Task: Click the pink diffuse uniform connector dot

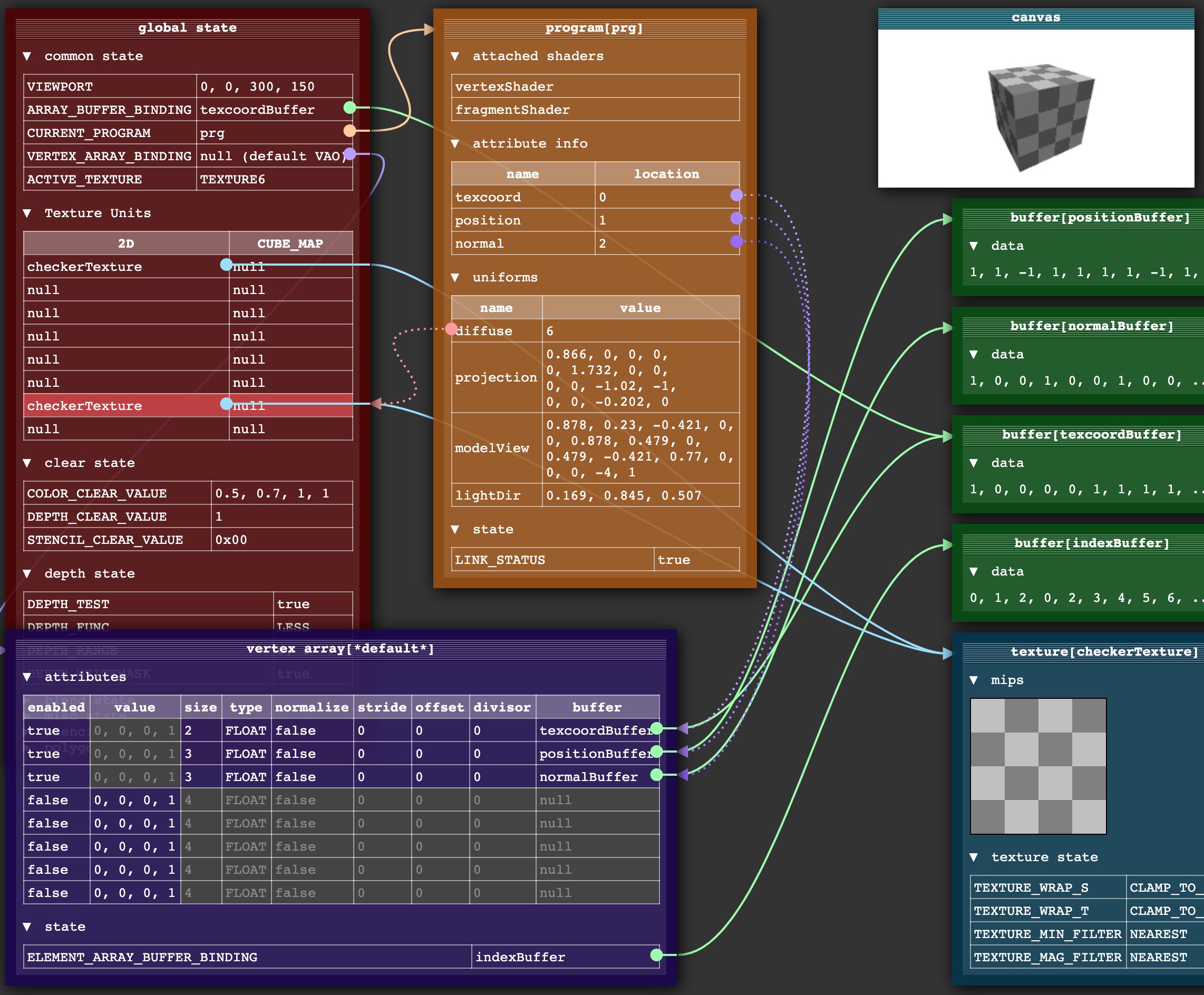Action: pos(451,329)
